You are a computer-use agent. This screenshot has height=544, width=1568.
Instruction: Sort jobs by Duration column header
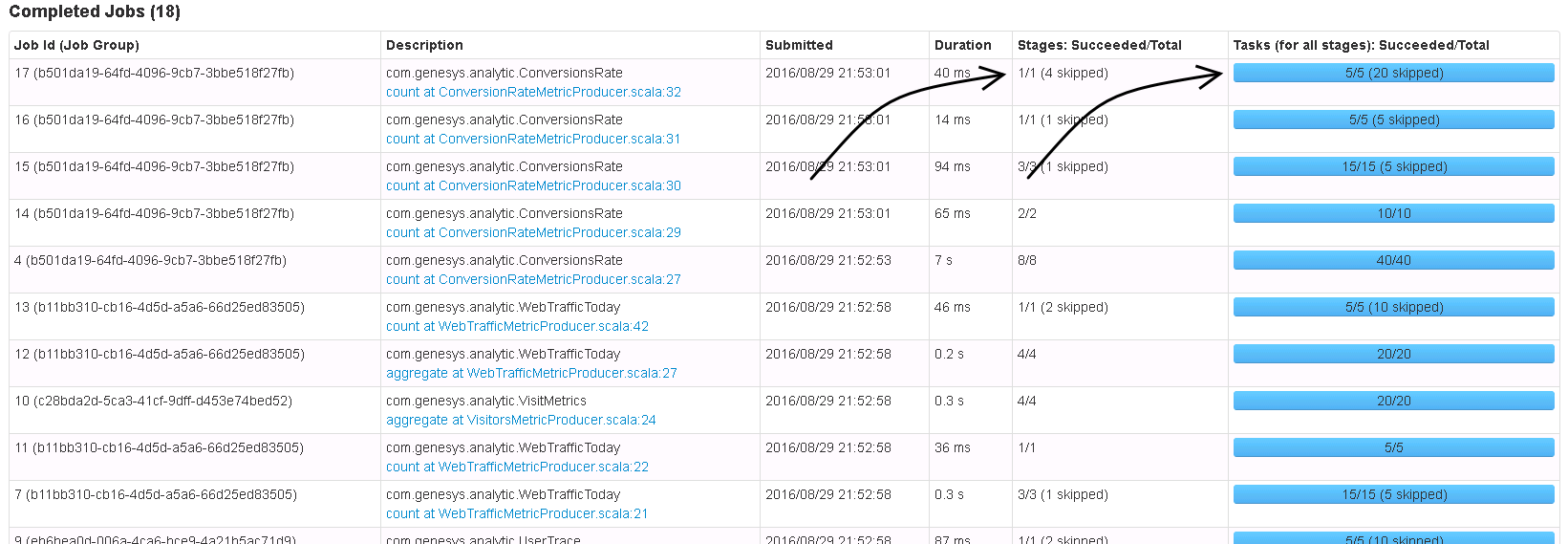[x=962, y=45]
